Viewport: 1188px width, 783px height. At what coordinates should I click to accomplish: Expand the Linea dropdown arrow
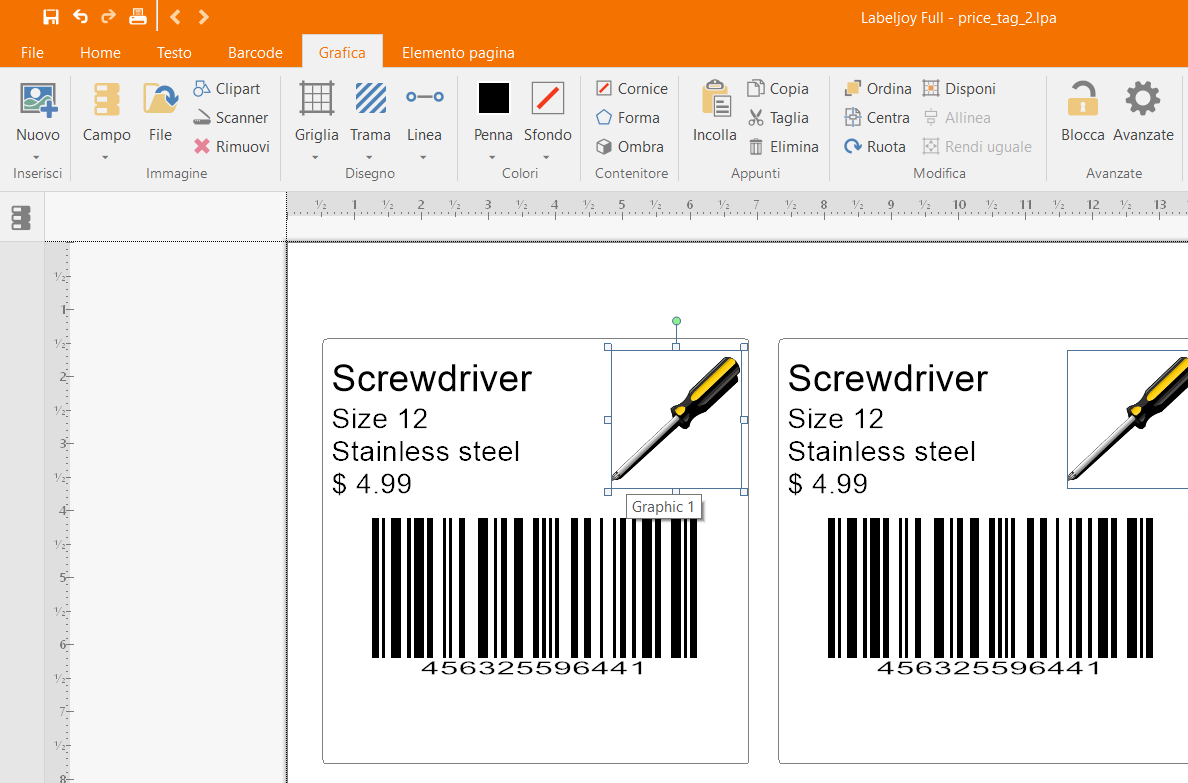[424, 158]
